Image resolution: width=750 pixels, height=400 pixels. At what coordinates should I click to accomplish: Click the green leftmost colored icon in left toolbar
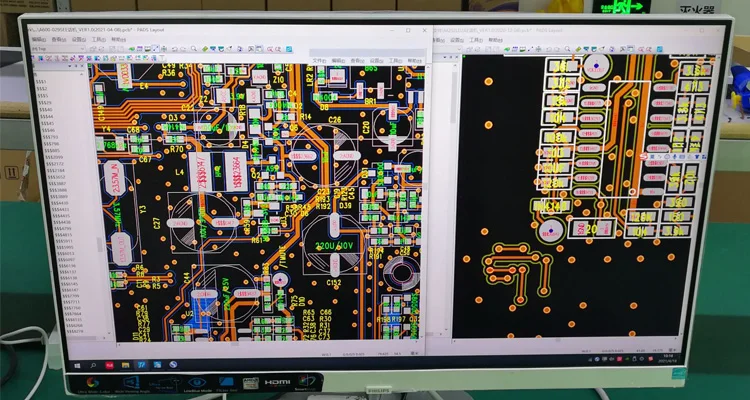click(132, 49)
